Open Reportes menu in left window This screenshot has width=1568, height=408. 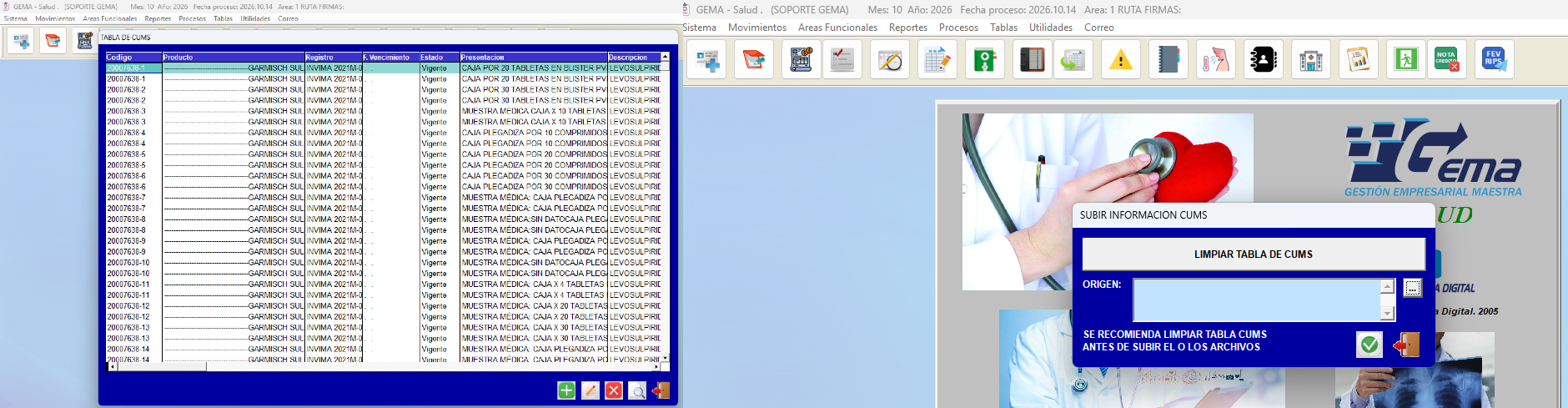158,18
